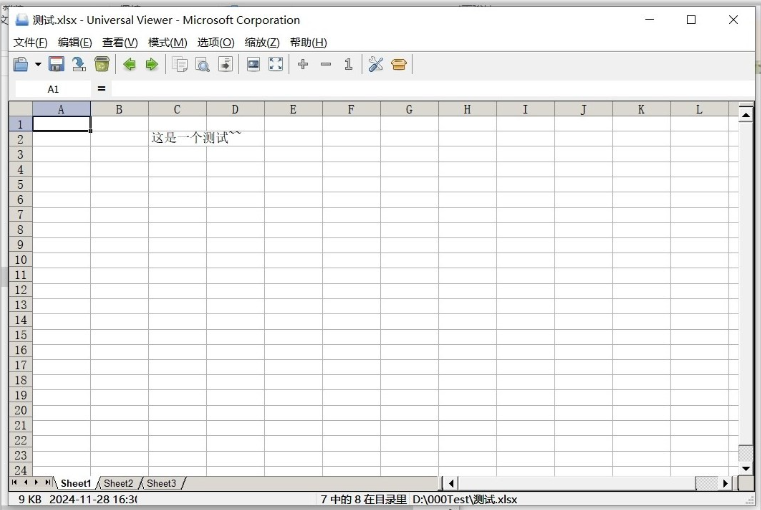Open settings with wrench and screwdriver icon

[376, 64]
